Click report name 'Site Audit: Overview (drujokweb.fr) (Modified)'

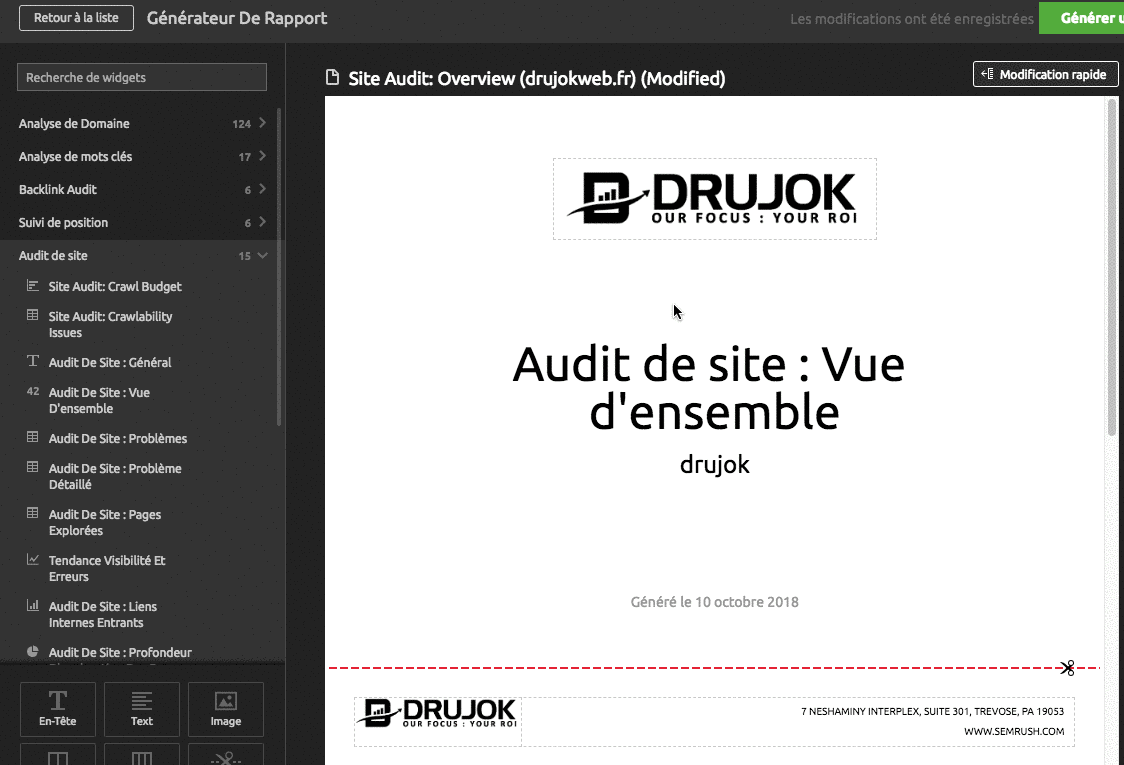(537, 78)
